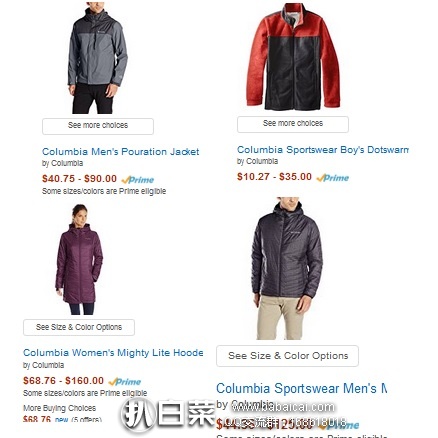Click the Prime badge beside $10.27 - $35.00

pyautogui.click(x=333, y=178)
